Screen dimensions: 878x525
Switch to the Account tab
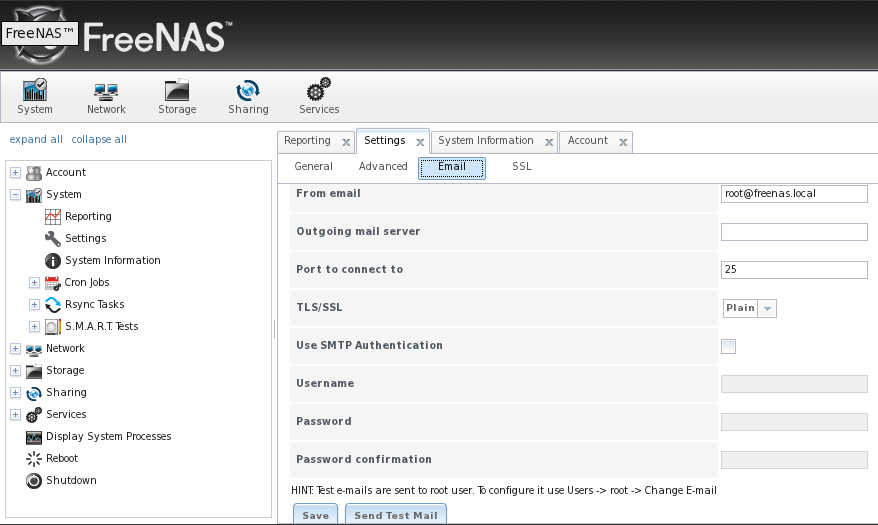pos(587,140)
